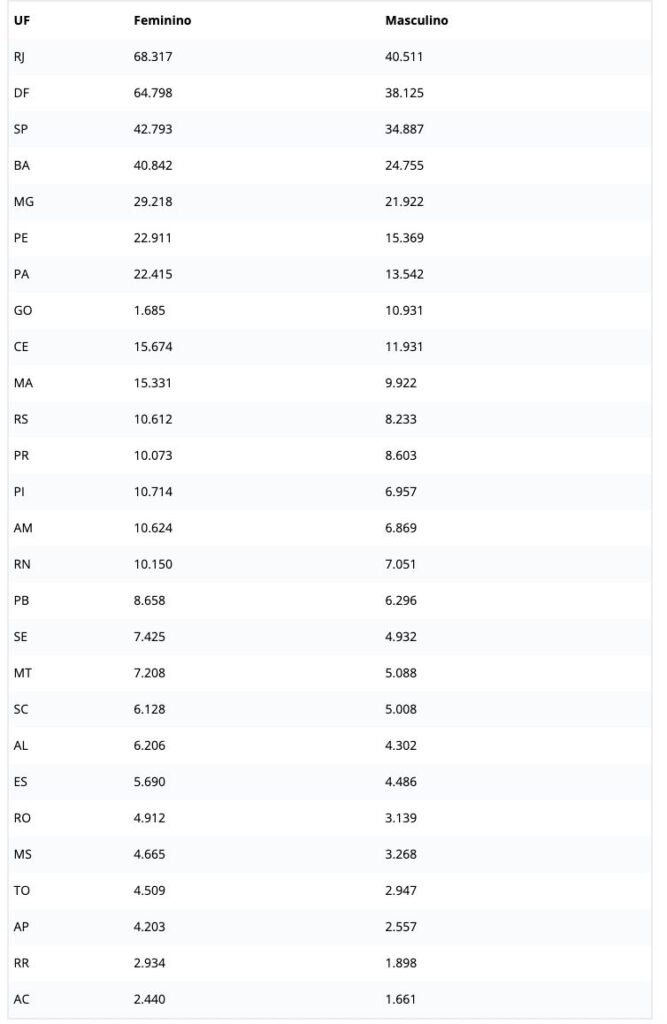The image size is (667, 1024).
Task: Click the UF column header
Action: coord(21,21)
